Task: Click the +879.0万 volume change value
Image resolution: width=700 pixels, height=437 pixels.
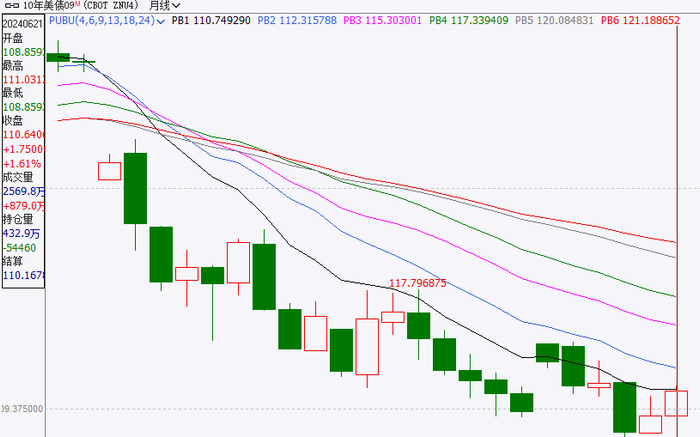Action: pos(24,206)
